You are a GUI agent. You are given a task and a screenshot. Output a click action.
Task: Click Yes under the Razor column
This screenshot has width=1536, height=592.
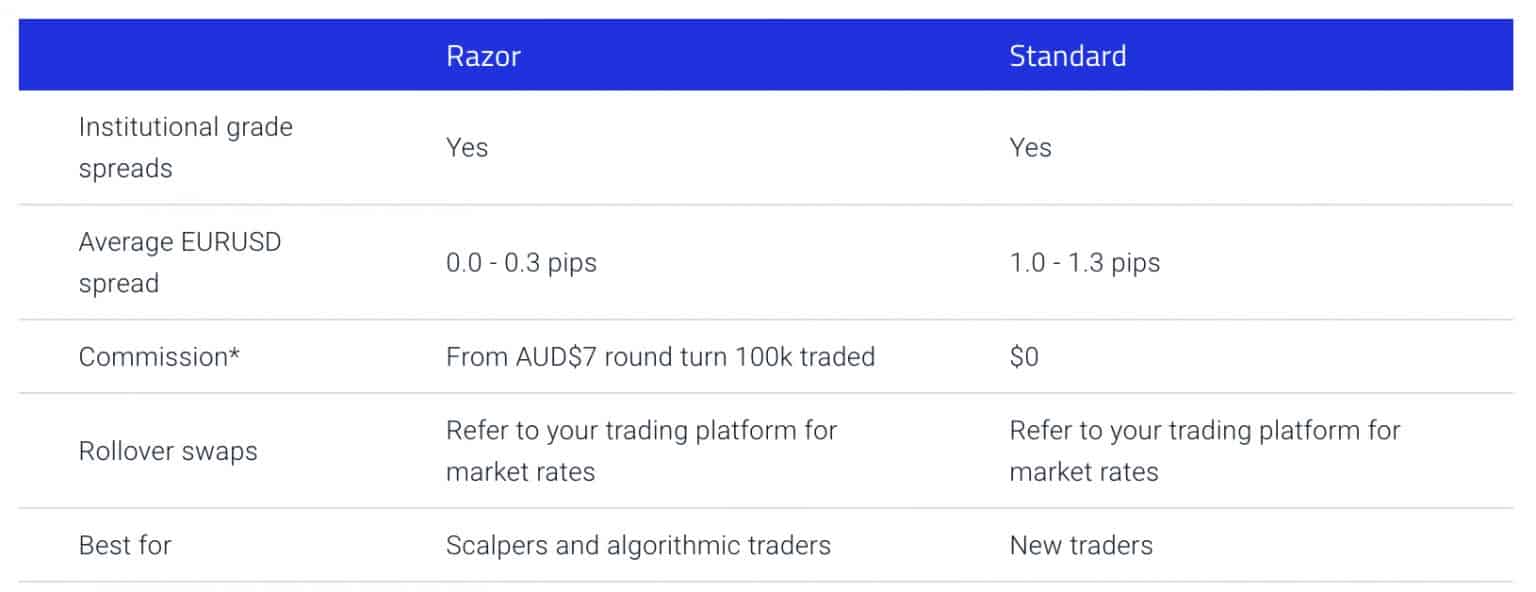click(467, 148)
